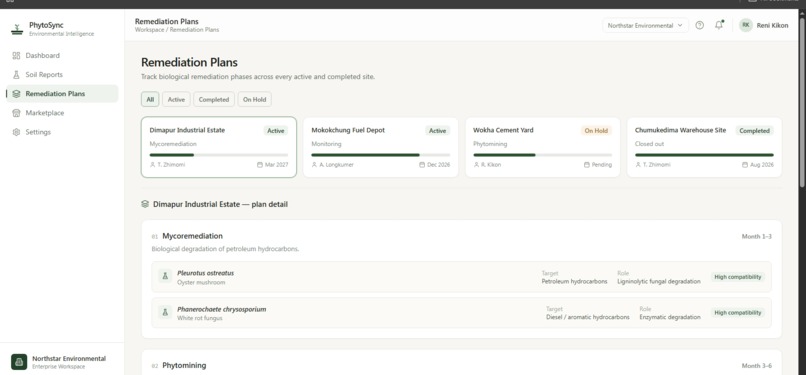Click the Mycoremediation phase heading
806x375 pixels.
pos(192,236)
